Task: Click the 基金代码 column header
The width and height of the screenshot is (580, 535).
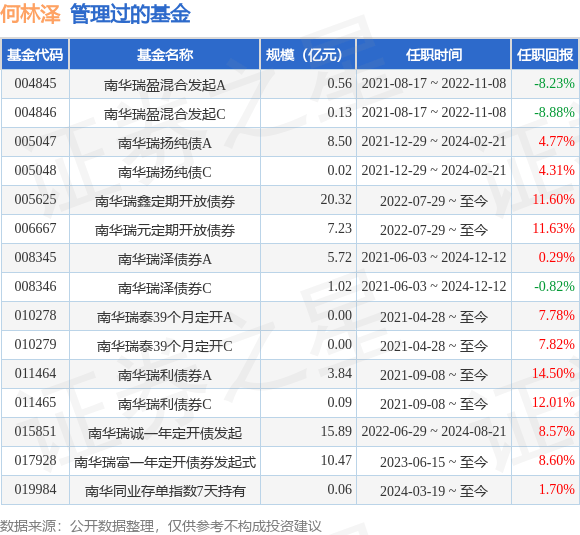Action: pos(35,55)
